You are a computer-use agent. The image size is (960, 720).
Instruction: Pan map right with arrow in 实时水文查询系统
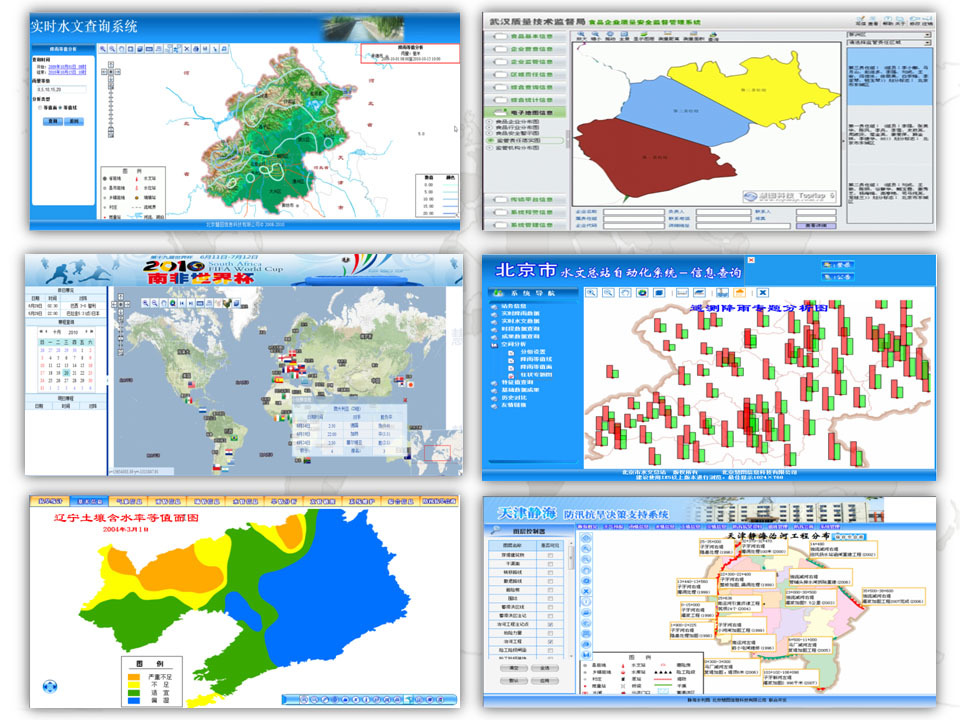[118, 72]
